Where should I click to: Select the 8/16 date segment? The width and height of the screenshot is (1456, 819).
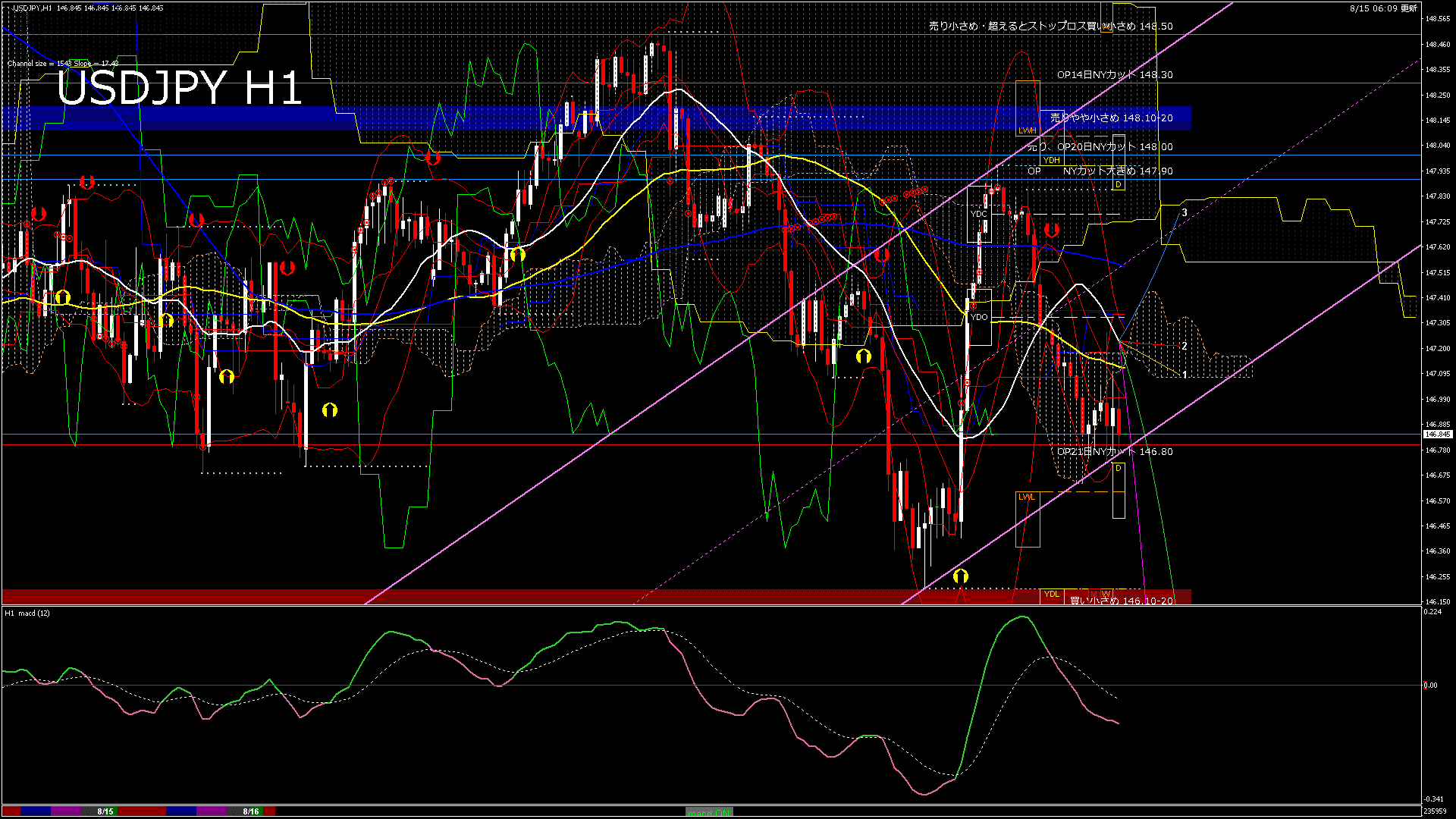tap(251, 811)
